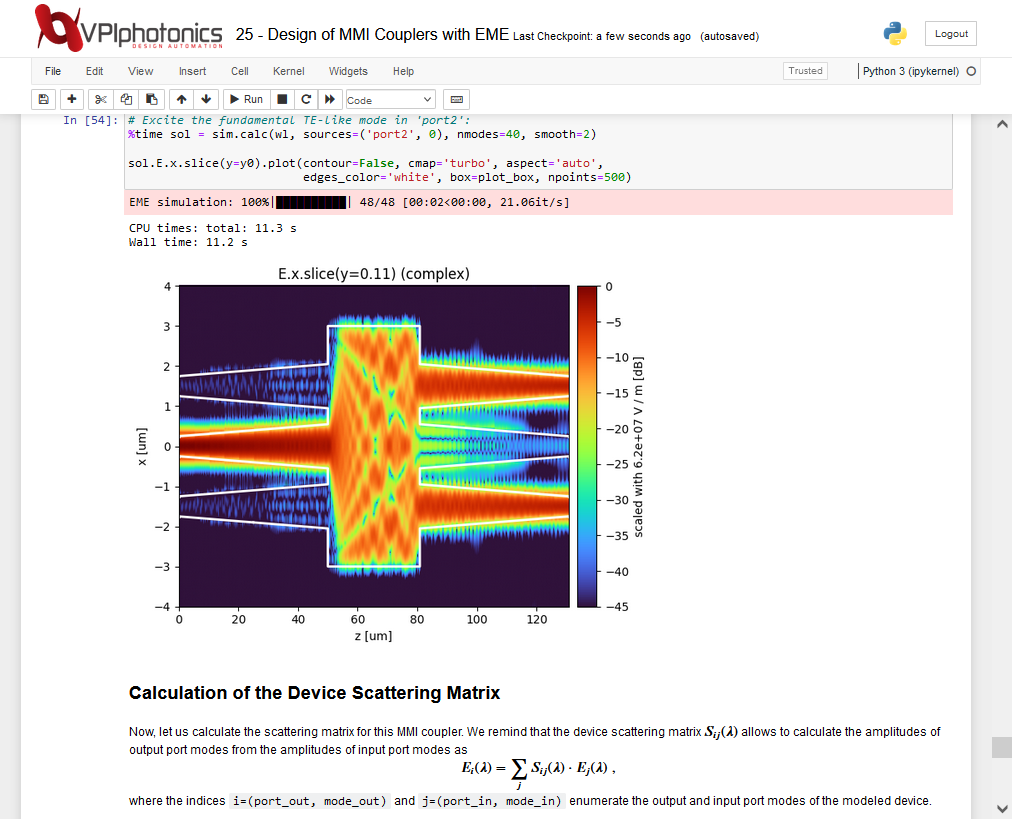
Task: Click the plot title 'E.x.slice(y=0.11) (complex)'
Action: point(374,274)
